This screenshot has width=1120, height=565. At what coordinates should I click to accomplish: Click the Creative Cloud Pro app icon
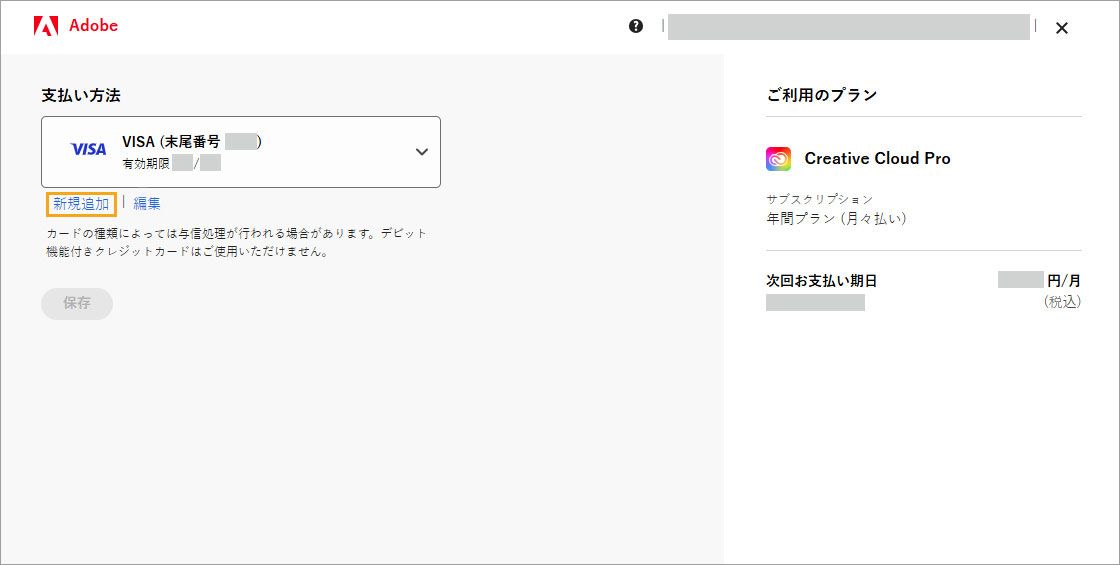tap(779, 159)
